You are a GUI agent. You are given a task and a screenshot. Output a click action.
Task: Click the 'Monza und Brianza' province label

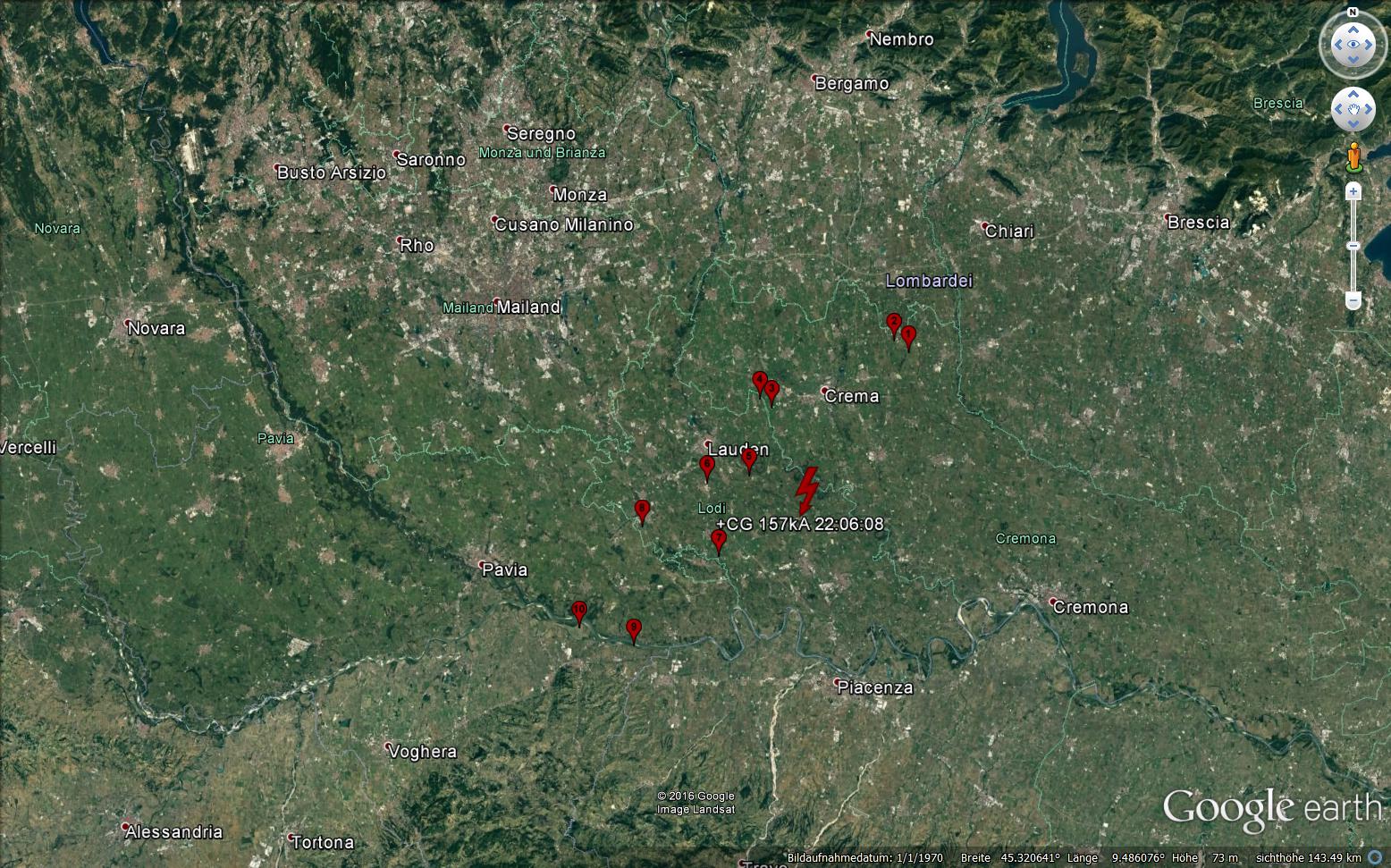(542, 153)
